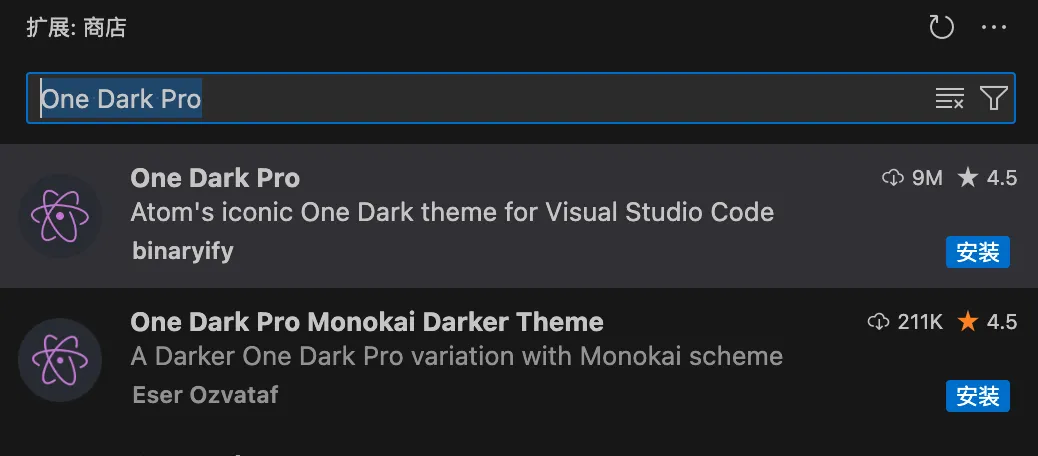The height and width of the screenshot is (456, 1038).
Task: Open the extensions filter funnel menu
Action: [x=993, y=98]
